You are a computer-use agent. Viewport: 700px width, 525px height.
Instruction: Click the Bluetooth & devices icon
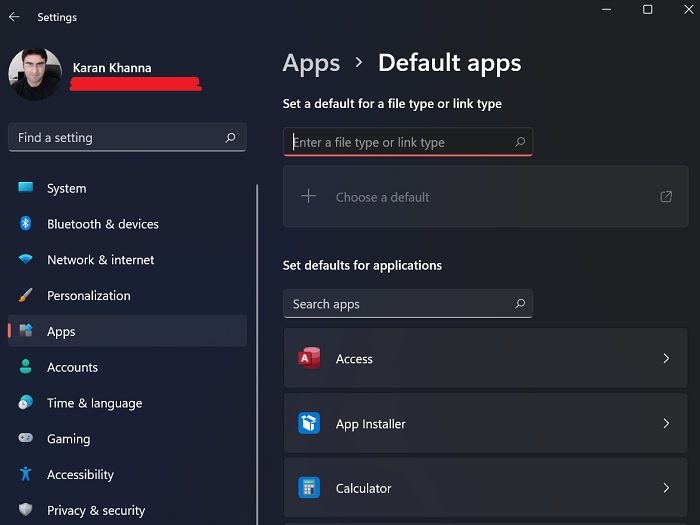coord(26,224)
